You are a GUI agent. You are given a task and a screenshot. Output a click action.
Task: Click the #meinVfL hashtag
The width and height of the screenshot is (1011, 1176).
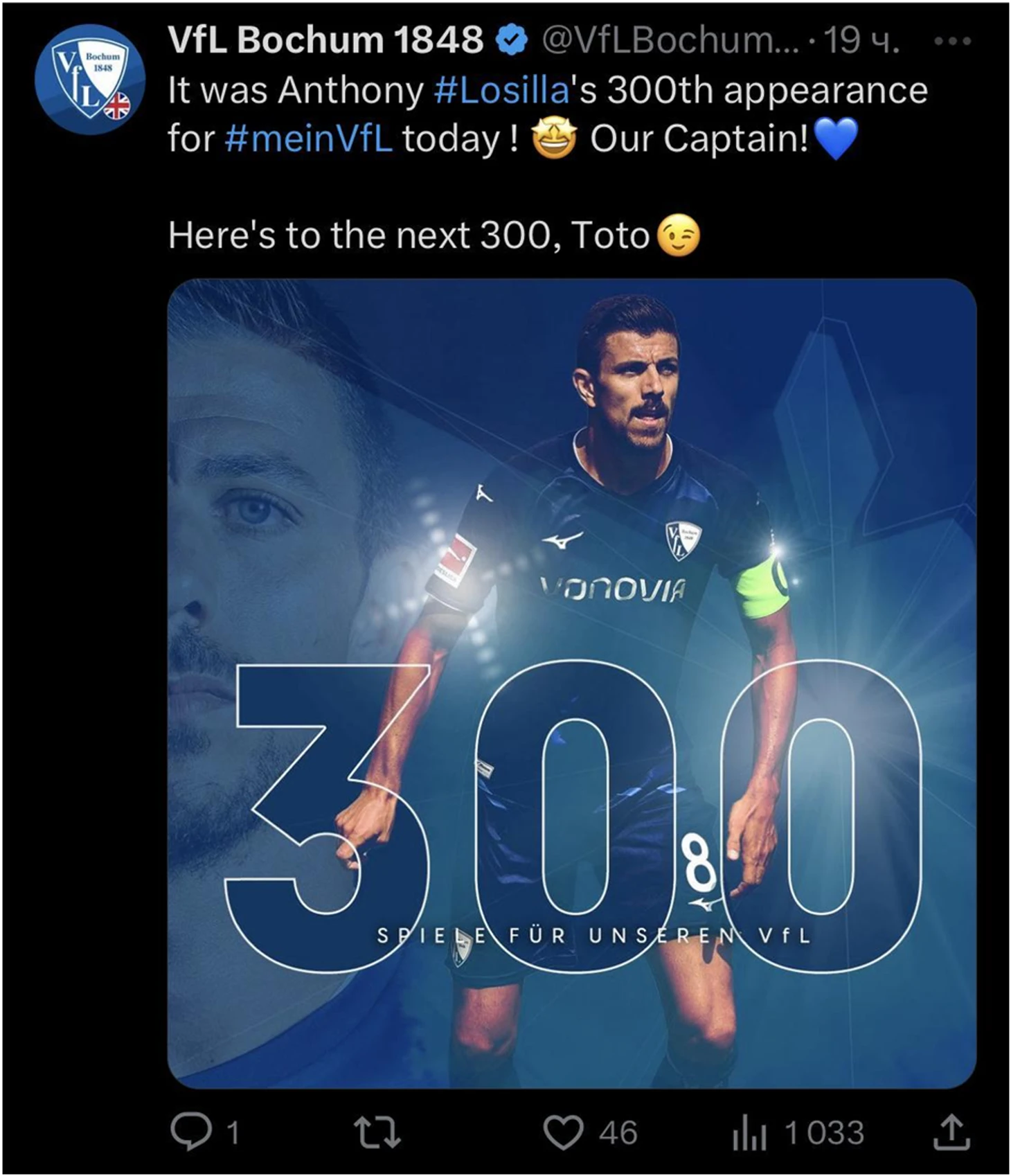coord(309,139)
